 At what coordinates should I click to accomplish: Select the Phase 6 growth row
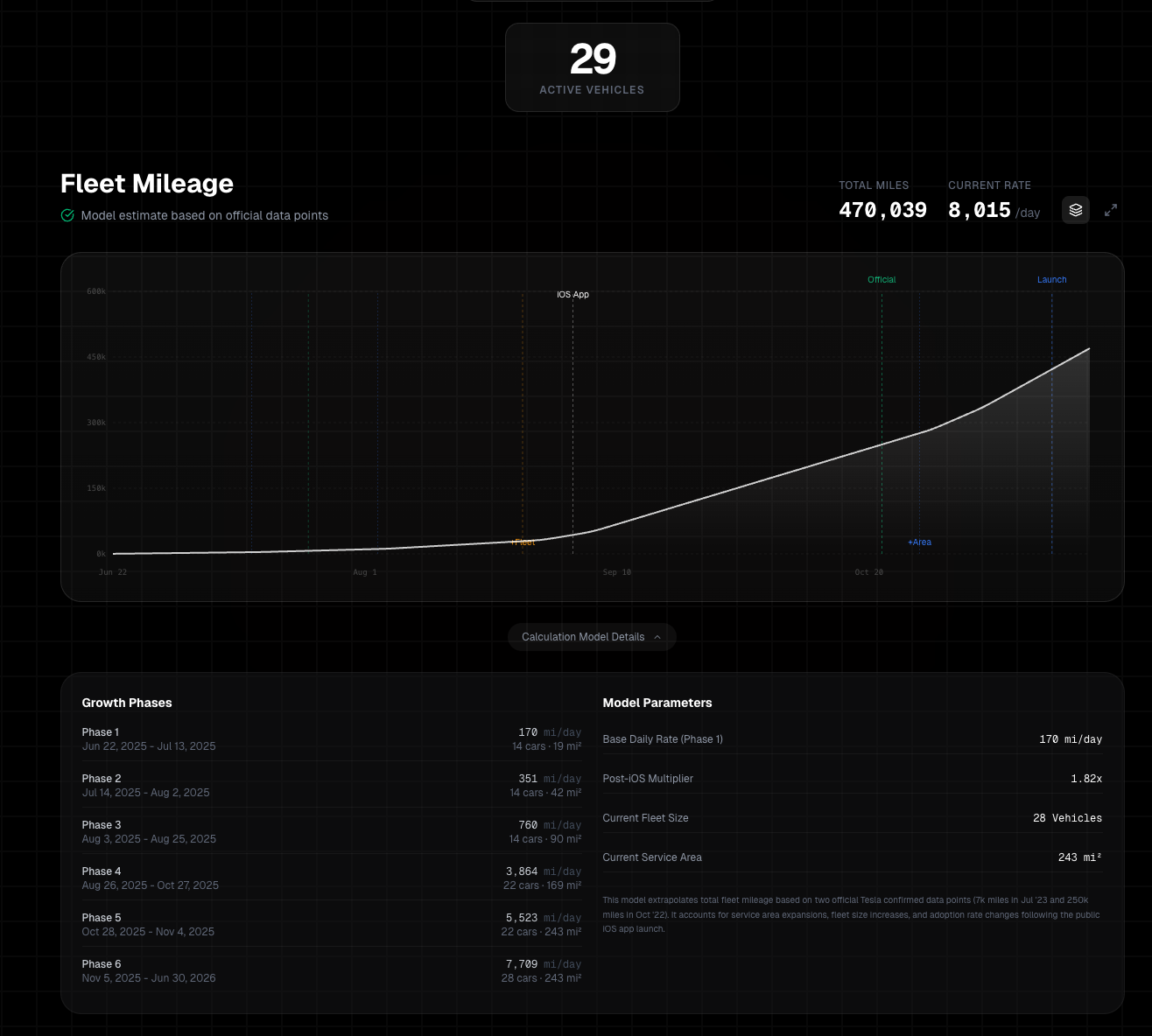pyautogui.click(x=332, y=970)
